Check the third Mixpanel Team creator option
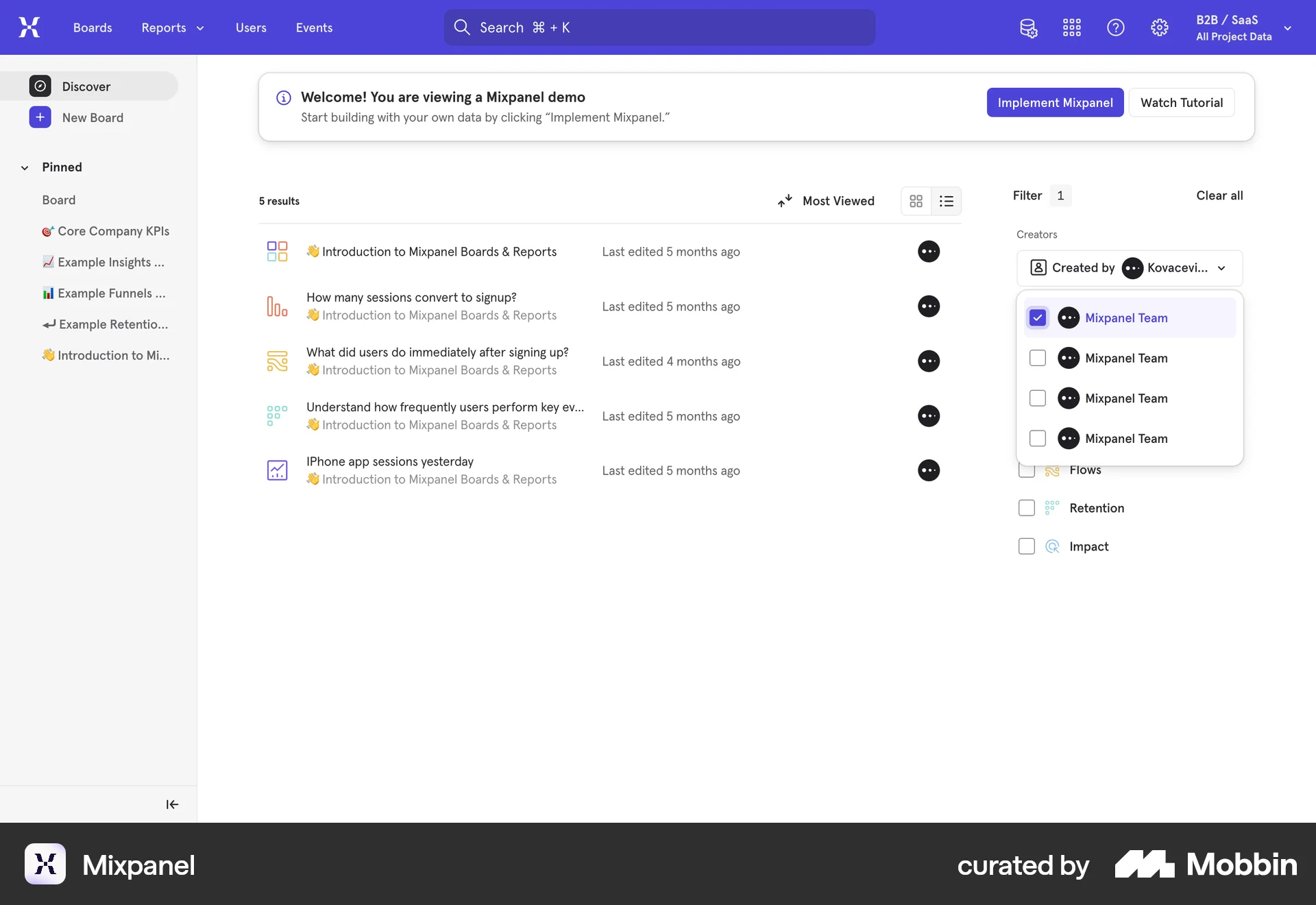The height and width of the screenshot is (905, 1316). [x=1038, y=398]
